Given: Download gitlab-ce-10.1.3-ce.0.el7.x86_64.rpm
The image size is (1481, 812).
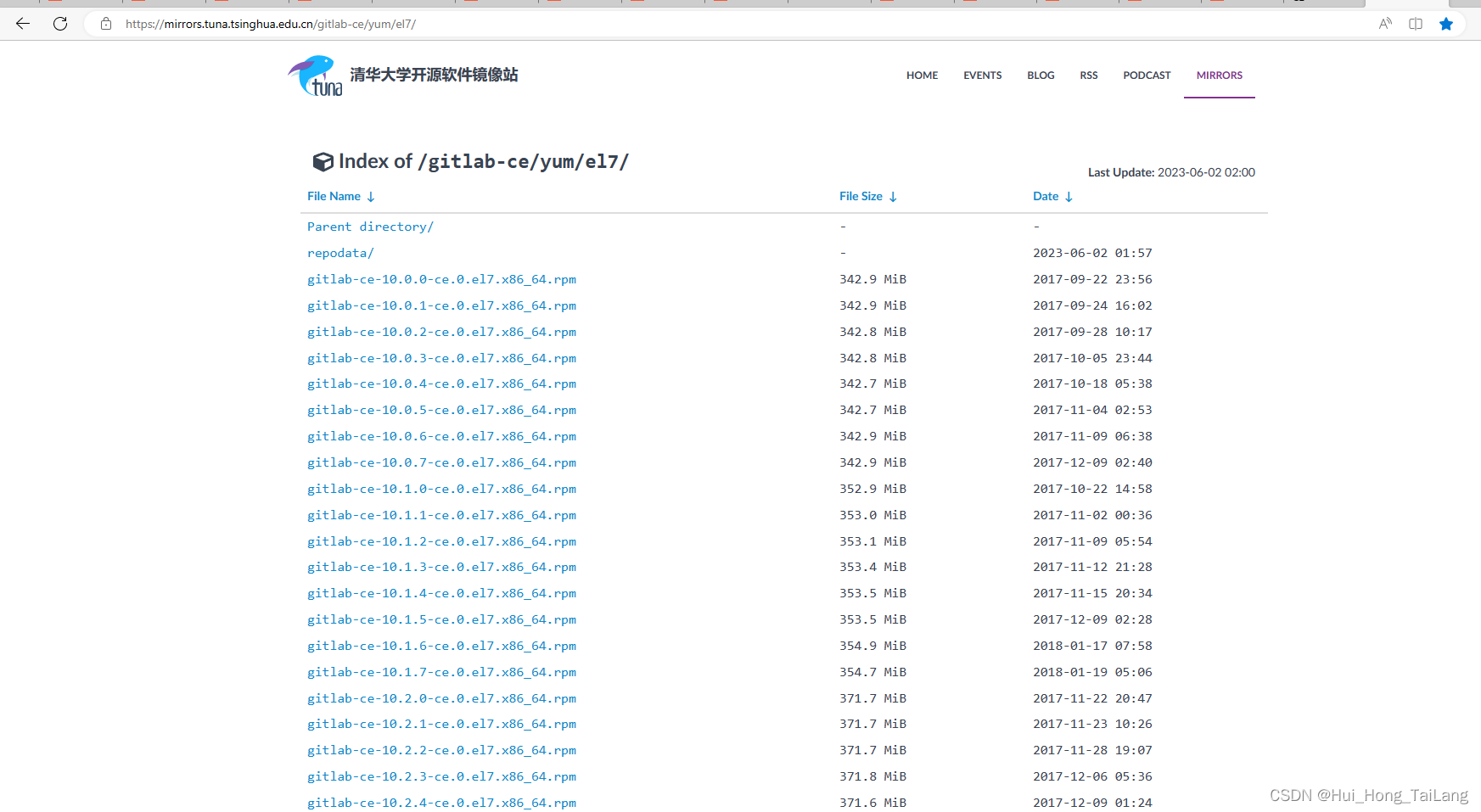Looking at the screenshot, I should 441,567.
